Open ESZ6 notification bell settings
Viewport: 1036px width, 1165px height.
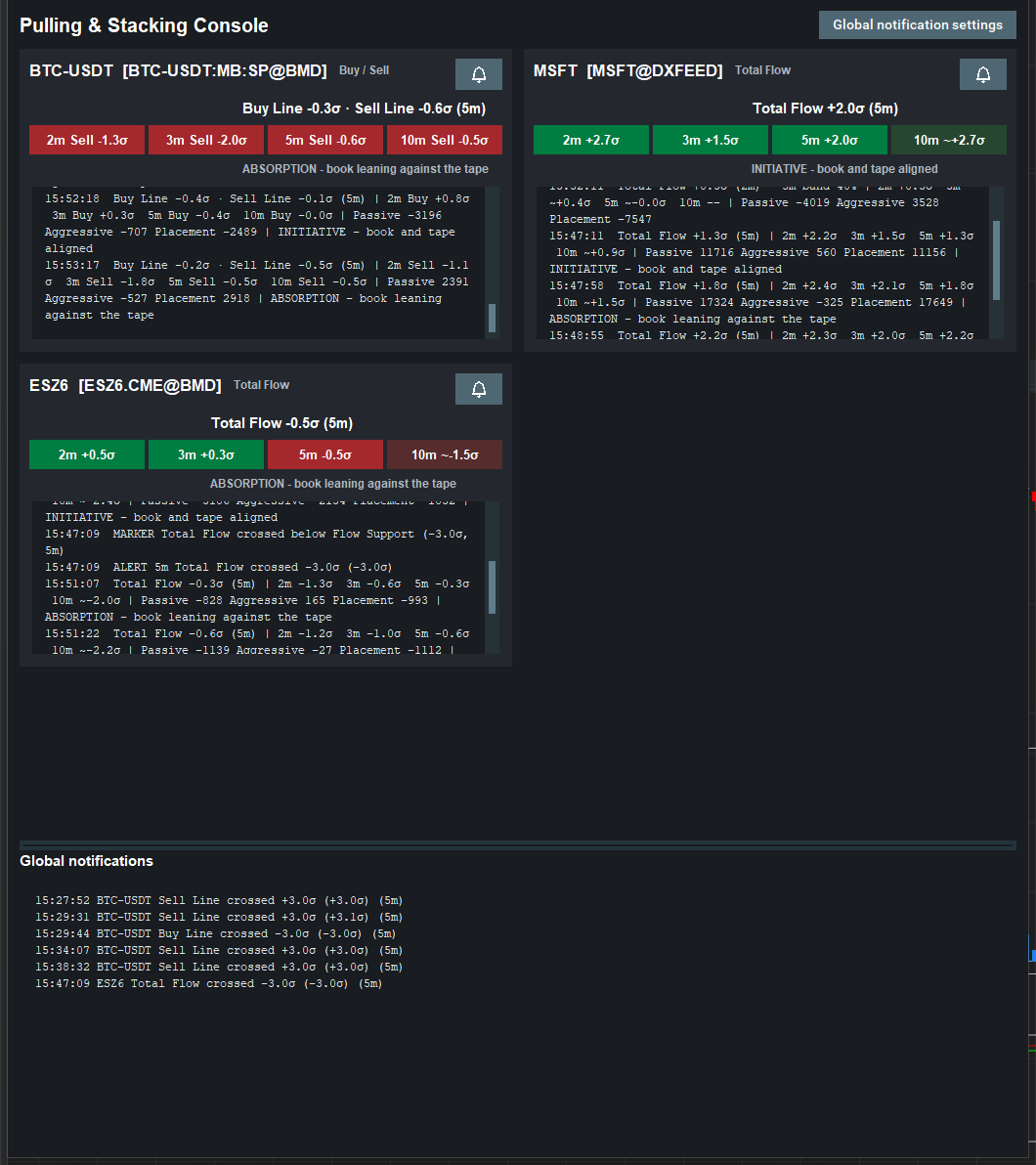tap(479, 389)
